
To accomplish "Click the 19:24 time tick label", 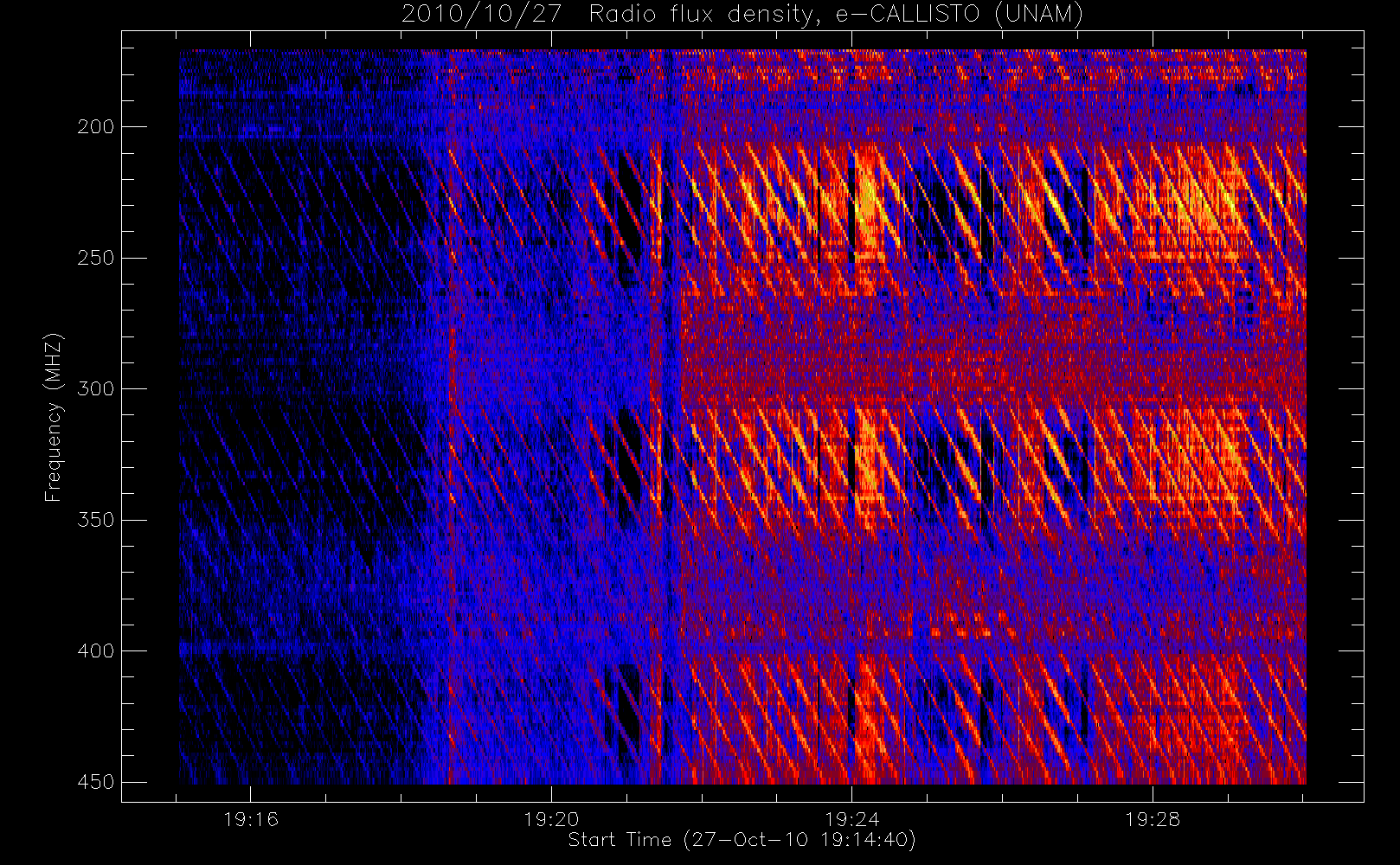I will coord(852,819).
